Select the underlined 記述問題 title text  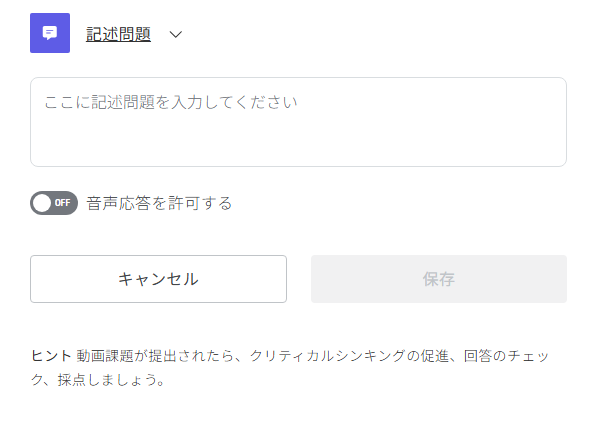point(118,34)
